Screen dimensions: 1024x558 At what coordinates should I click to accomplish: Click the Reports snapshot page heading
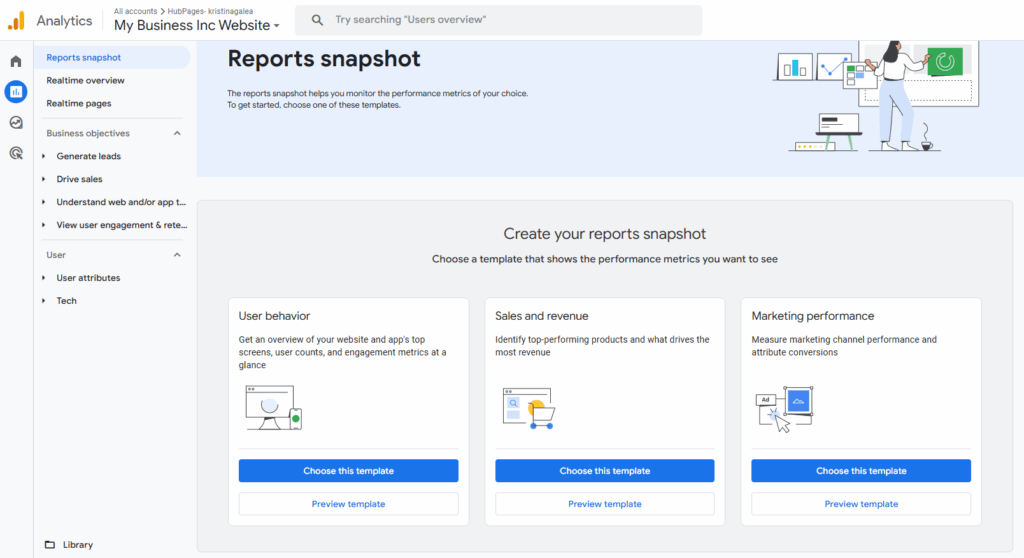pyautogui.click(x=324, y=58)
